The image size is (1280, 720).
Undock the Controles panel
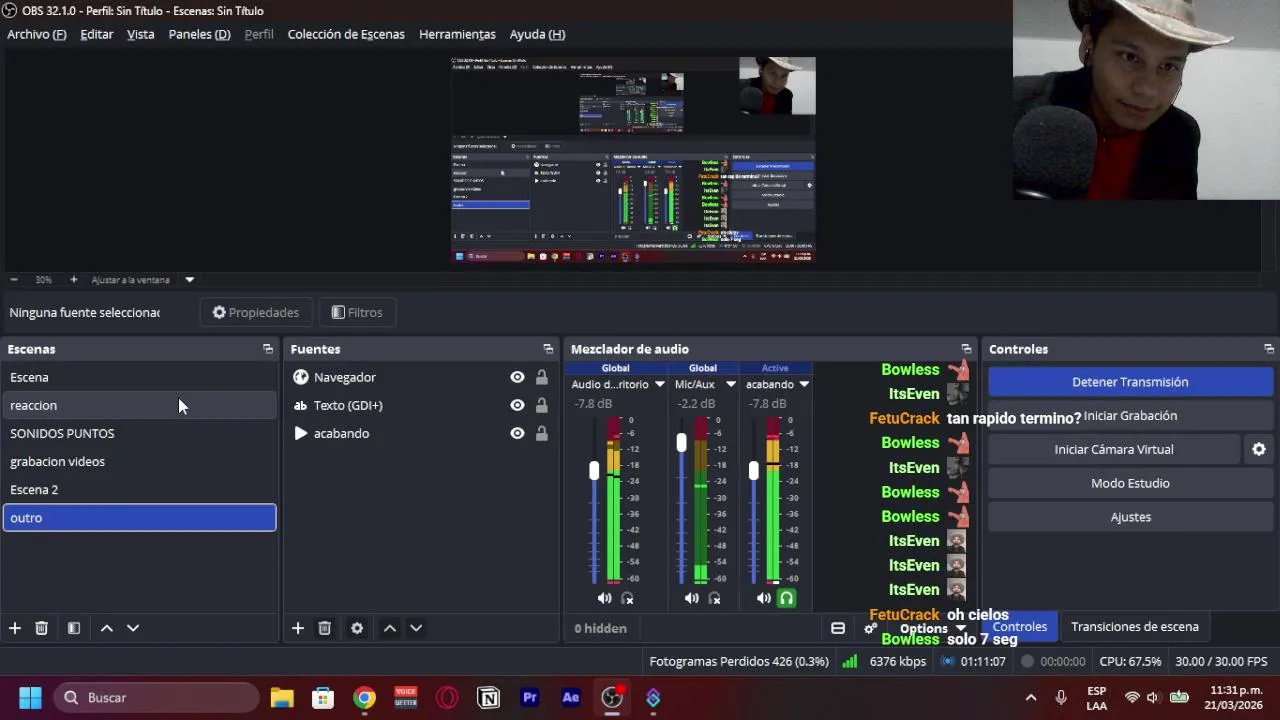1269,349
